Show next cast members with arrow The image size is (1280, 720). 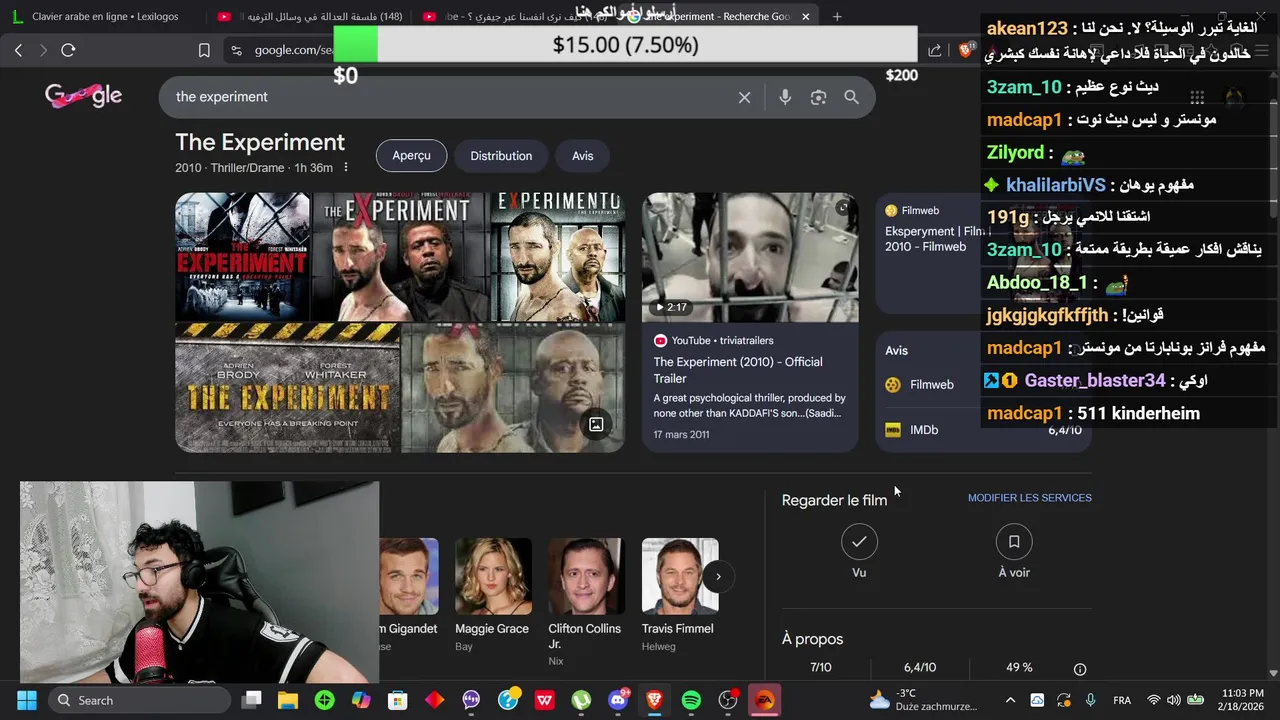point(718,576)
